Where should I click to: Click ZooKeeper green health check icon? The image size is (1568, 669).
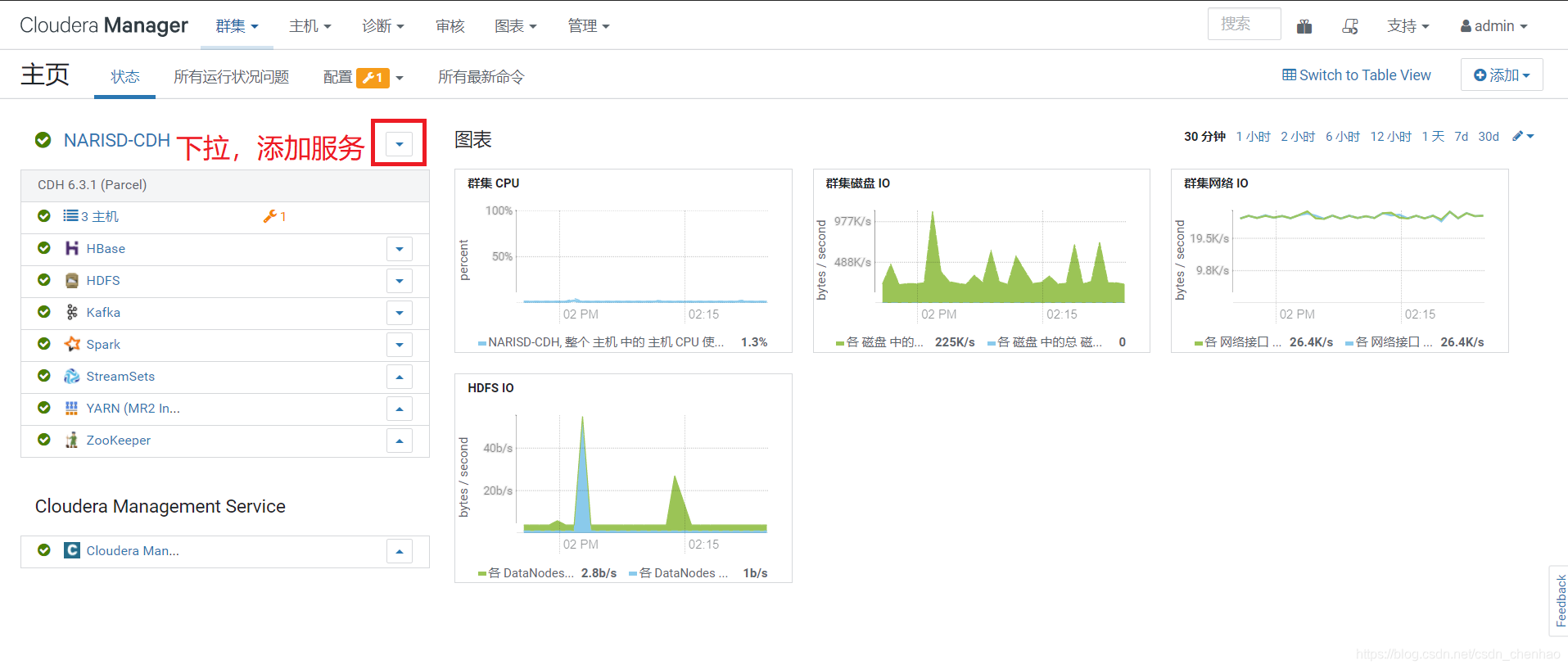pos(44,440)
